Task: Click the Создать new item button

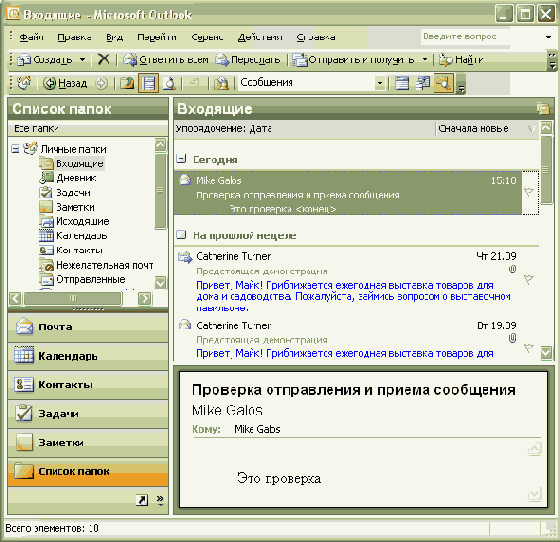Action: tap(45, 60)
